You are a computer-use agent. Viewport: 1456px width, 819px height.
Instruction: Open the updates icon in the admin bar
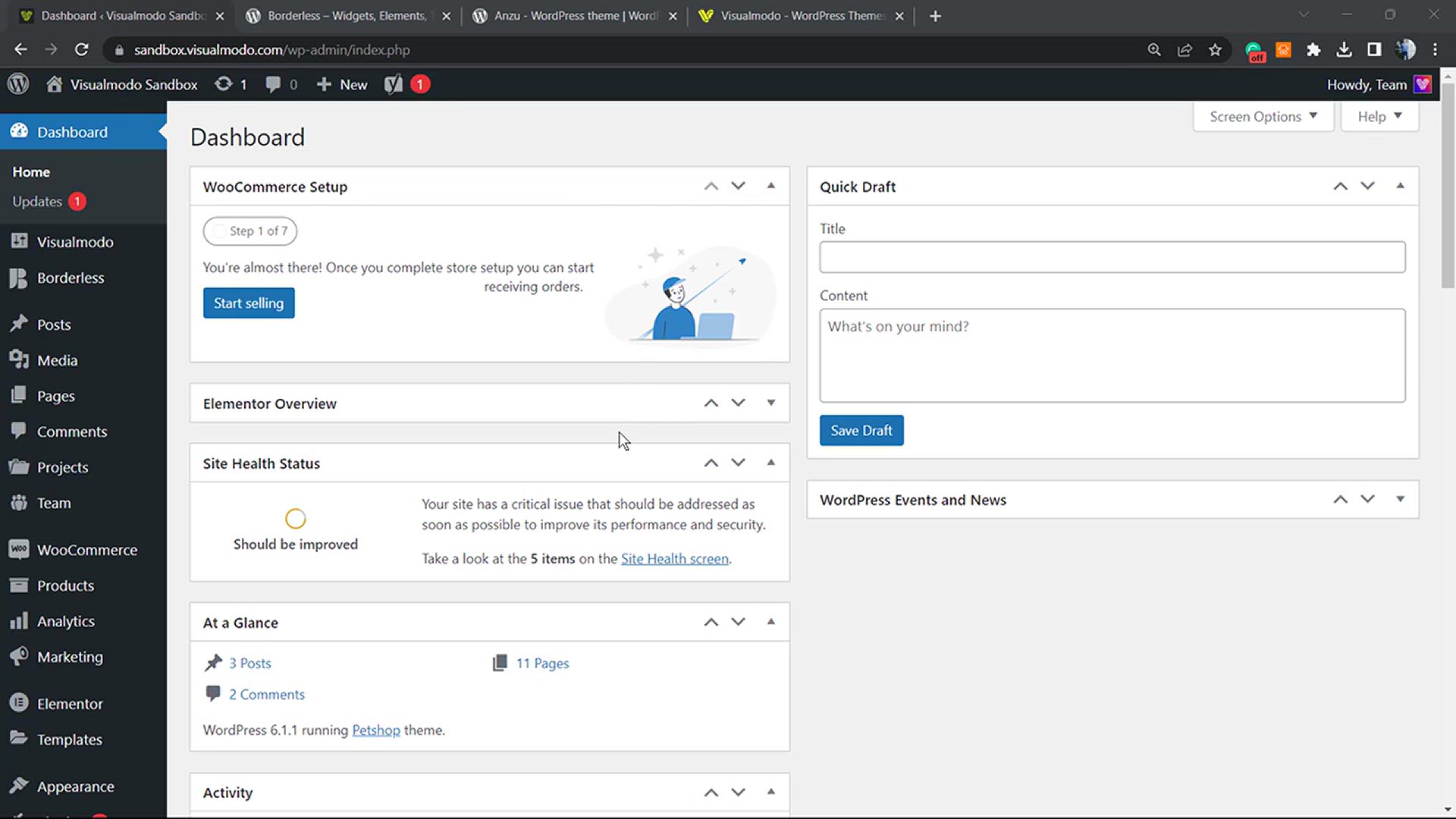pyautogui.click(x=223, y=84)
